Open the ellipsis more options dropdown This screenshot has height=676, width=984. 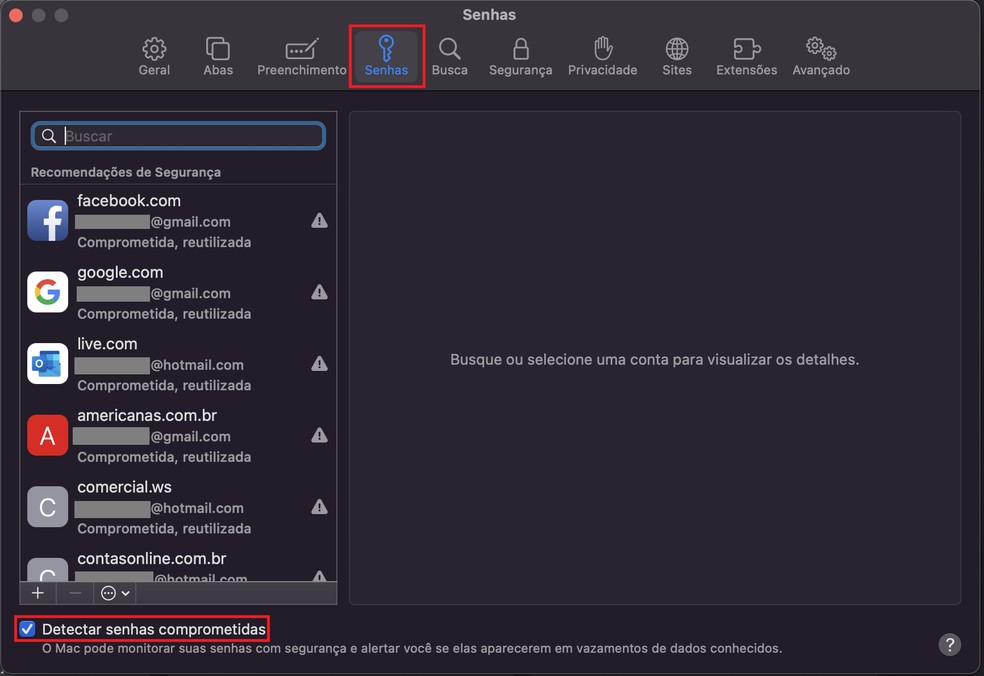pos(115,593)
